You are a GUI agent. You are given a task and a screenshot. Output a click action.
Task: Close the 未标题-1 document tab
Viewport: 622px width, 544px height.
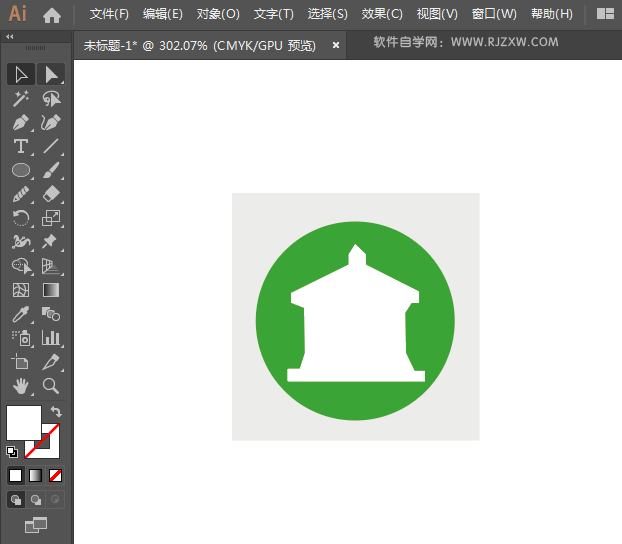[336, 45]
